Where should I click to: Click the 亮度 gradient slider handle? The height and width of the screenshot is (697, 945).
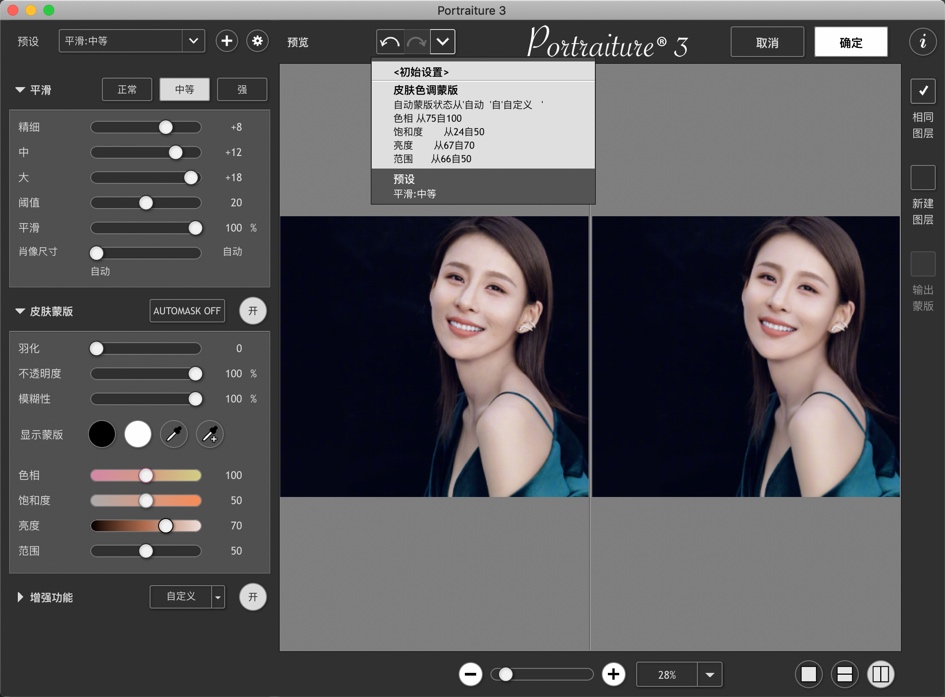tap(163, 525)
